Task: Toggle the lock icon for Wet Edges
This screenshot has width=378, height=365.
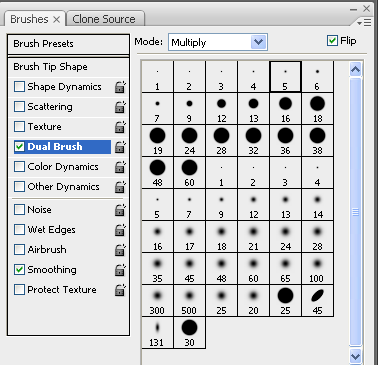Action: pos(120,230)
